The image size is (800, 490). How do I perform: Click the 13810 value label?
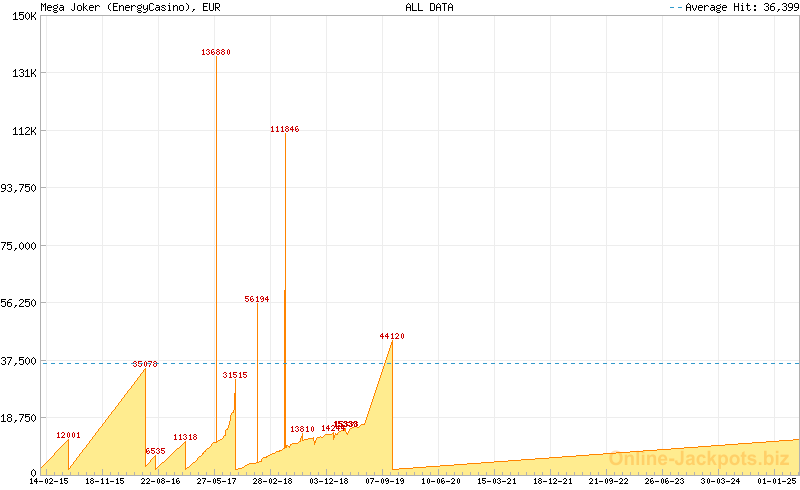[x=302, y=429]
